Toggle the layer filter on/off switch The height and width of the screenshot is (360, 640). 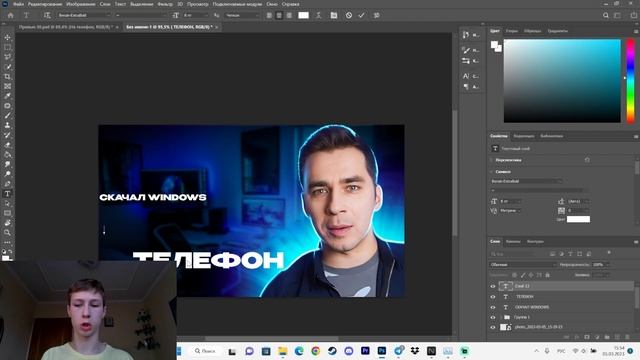609,253
